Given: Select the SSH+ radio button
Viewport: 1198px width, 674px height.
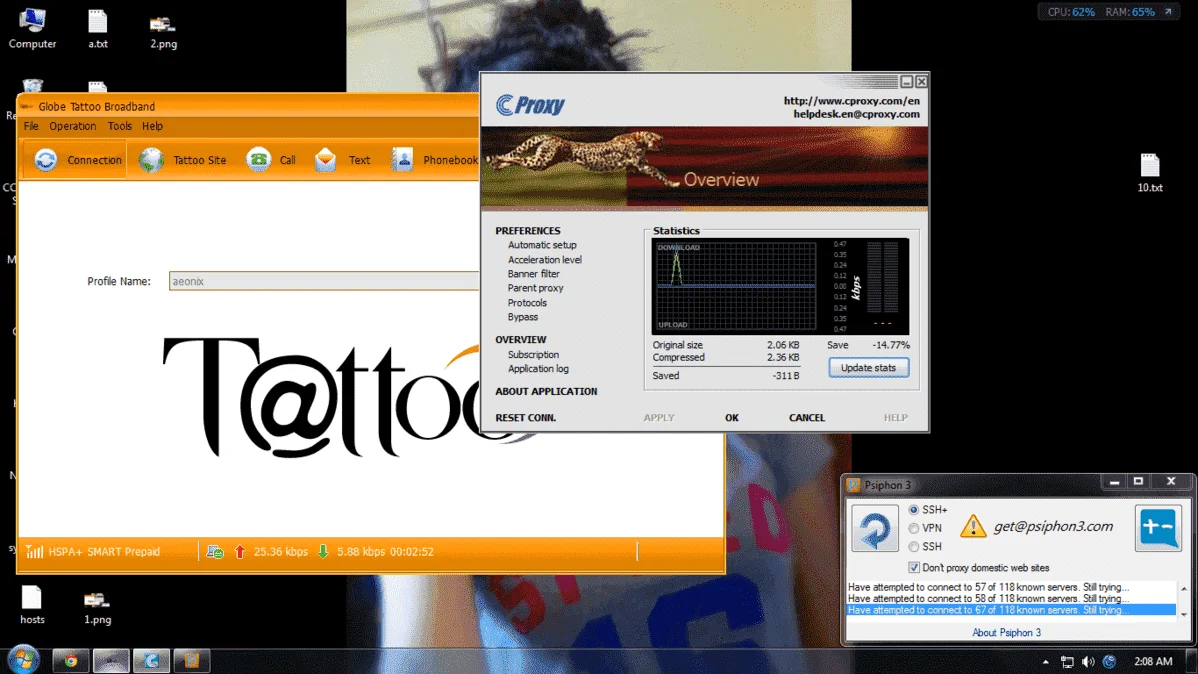Looking at the screenshot, I should [x=914, y=510].
